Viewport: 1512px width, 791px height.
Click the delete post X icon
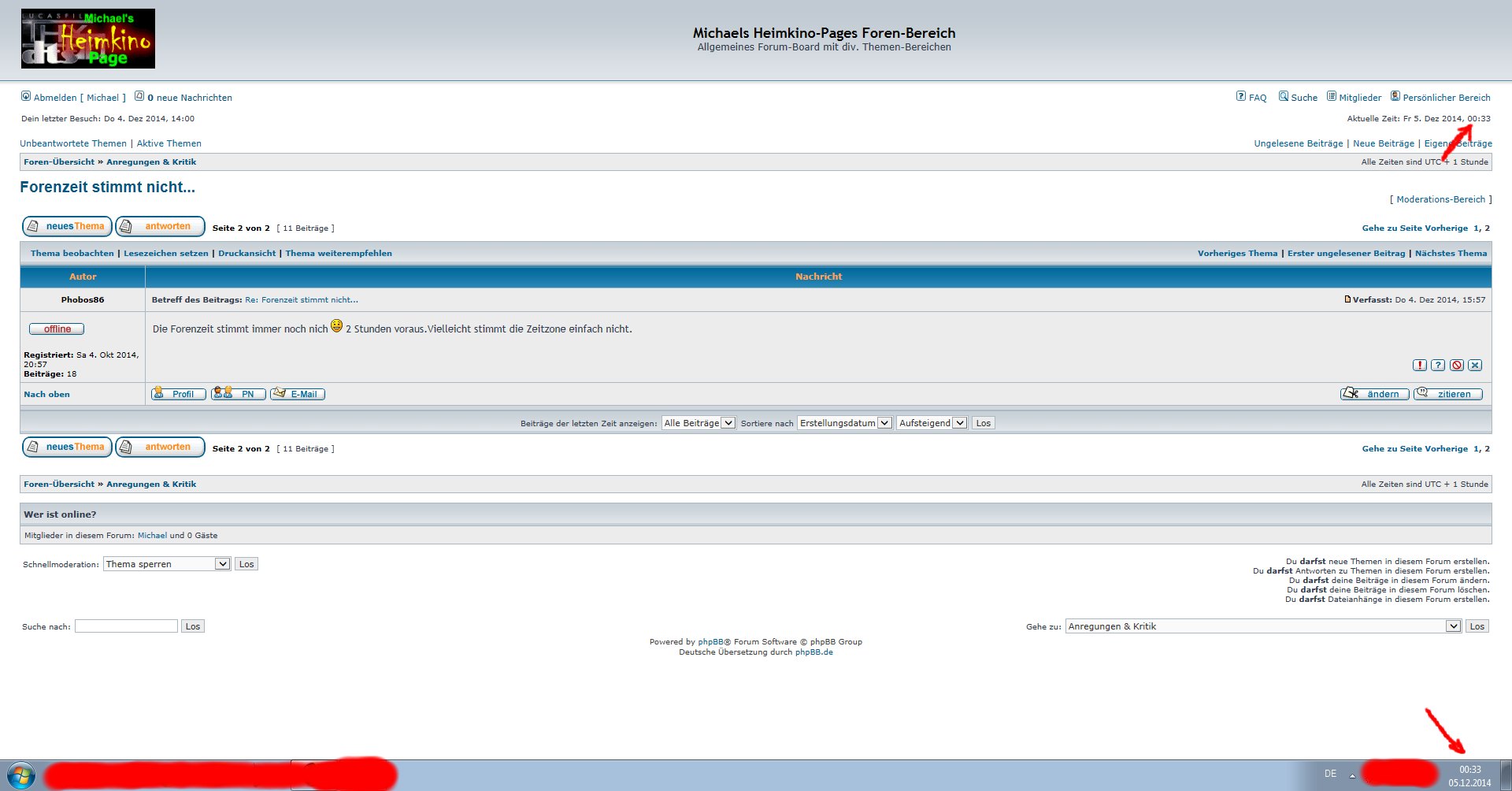click(1475, 365)
